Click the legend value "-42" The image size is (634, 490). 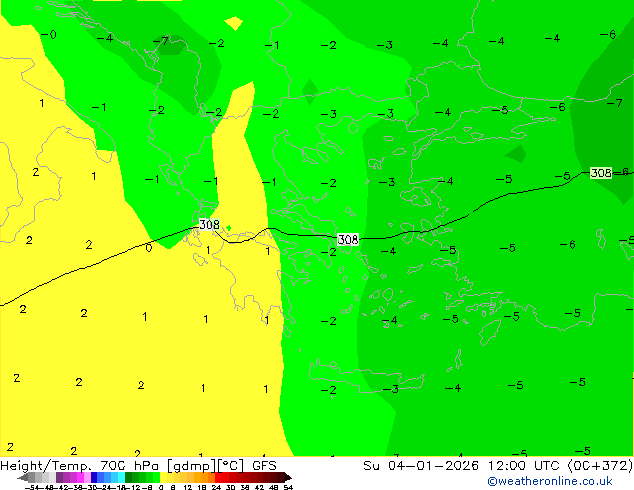point(63,487)
